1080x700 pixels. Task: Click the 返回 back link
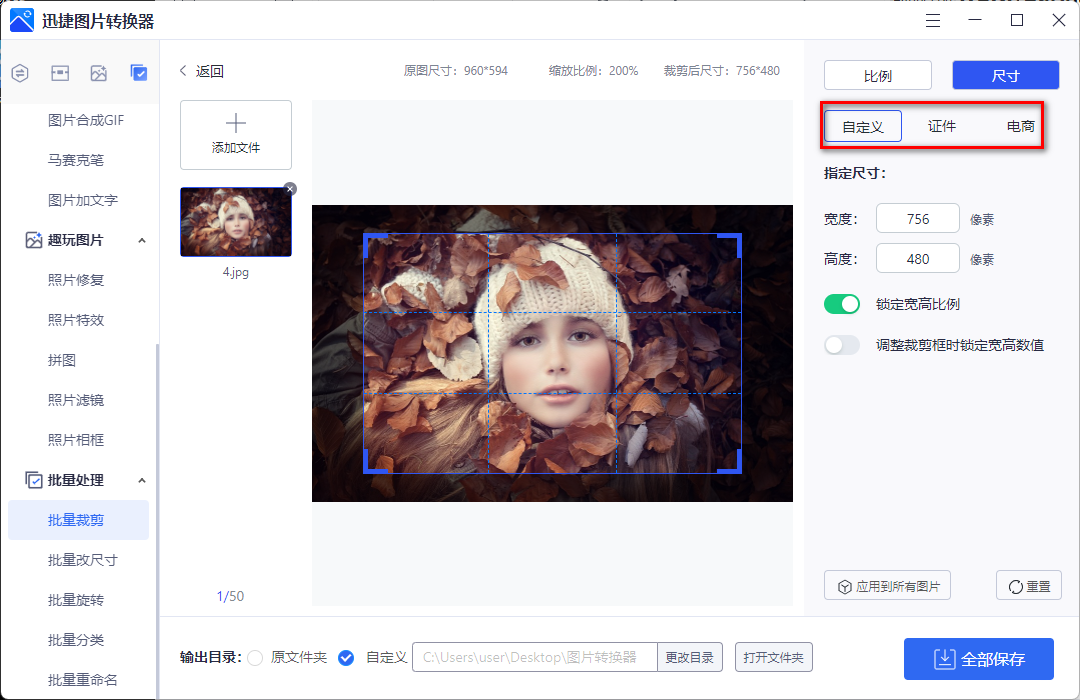[x=200, y=71]
